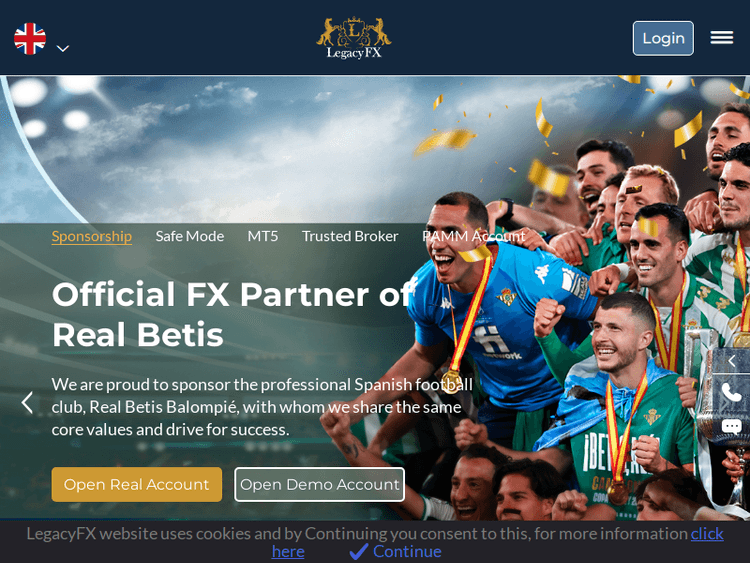Click the UK flag language icon
The width and height of the screenshot is (750, 563).
click(30, 39)
